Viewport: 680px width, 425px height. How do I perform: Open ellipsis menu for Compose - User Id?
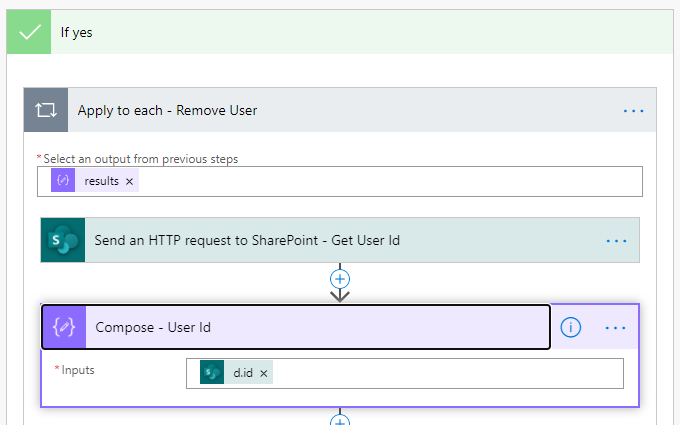615,328
